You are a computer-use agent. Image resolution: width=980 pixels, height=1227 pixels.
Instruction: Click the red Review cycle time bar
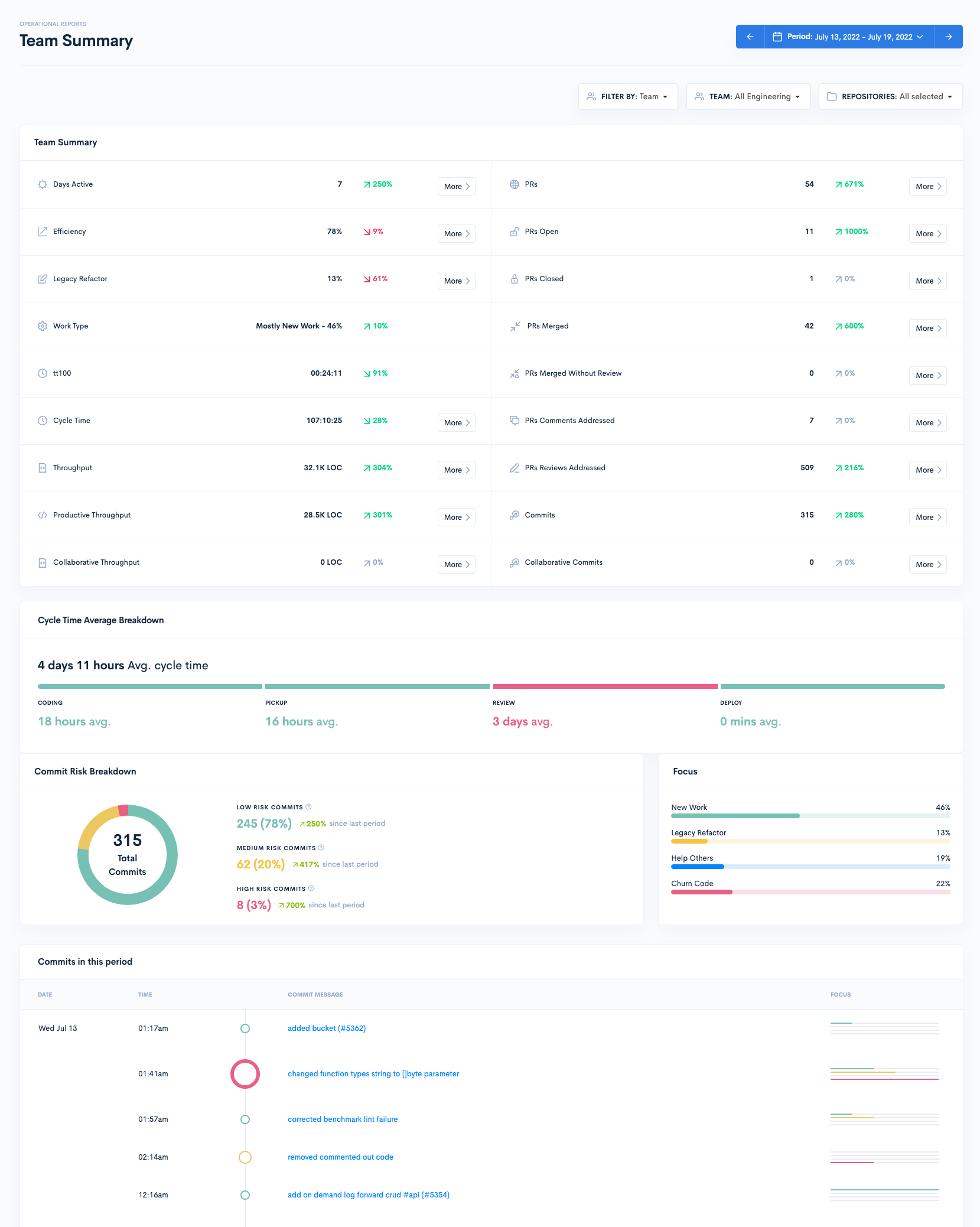605,686
